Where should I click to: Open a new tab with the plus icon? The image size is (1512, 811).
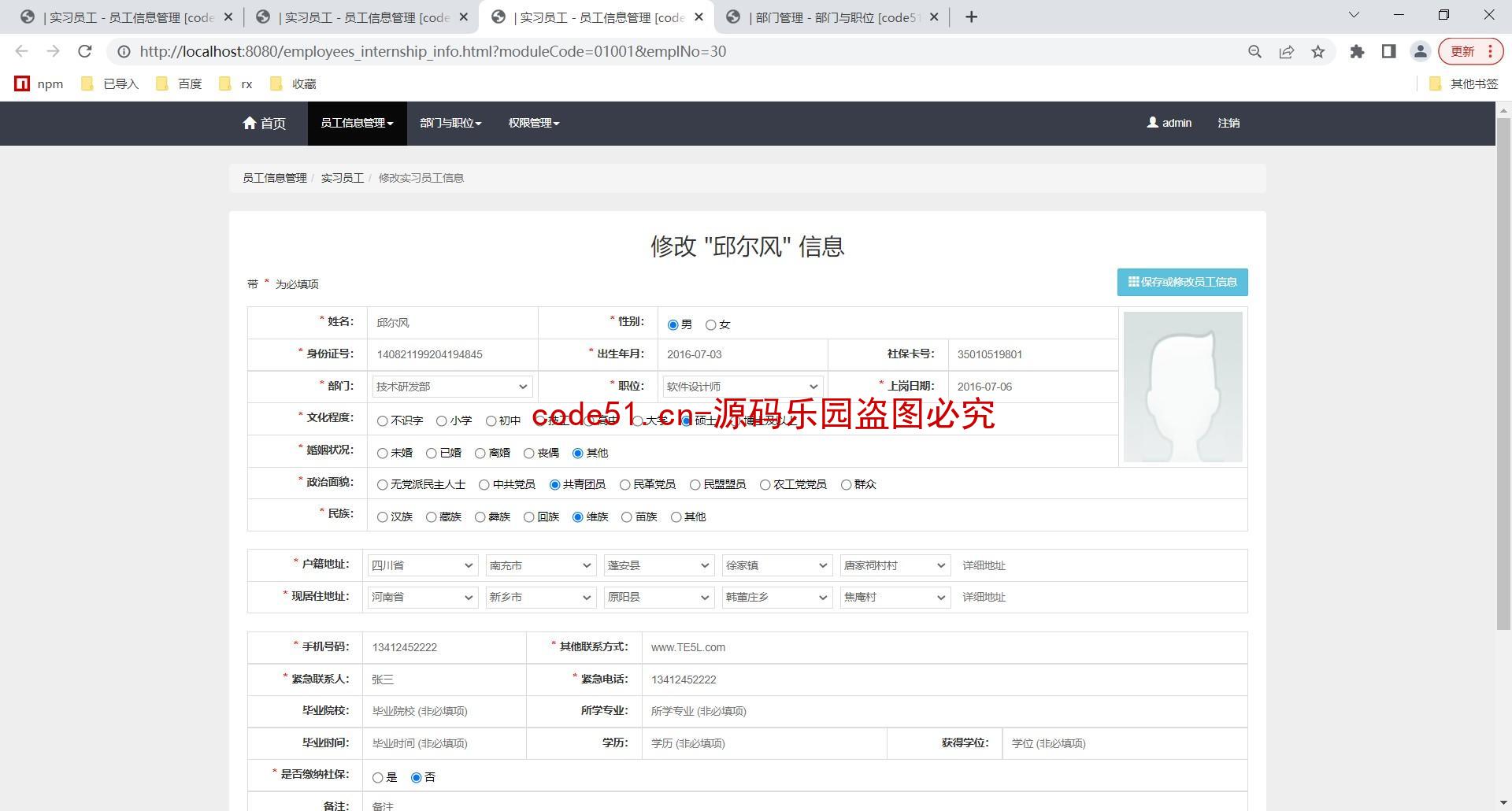click(971, 17)
